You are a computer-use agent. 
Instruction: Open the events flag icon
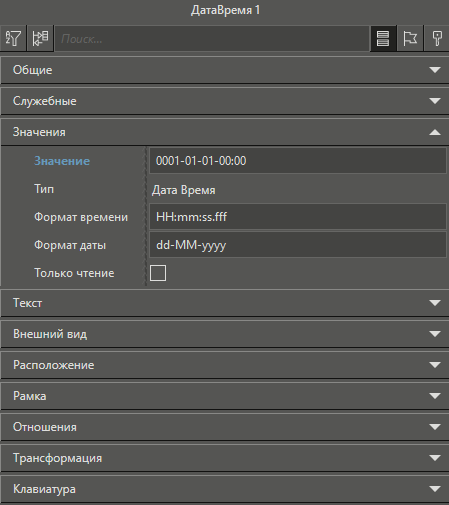[410, 38]
